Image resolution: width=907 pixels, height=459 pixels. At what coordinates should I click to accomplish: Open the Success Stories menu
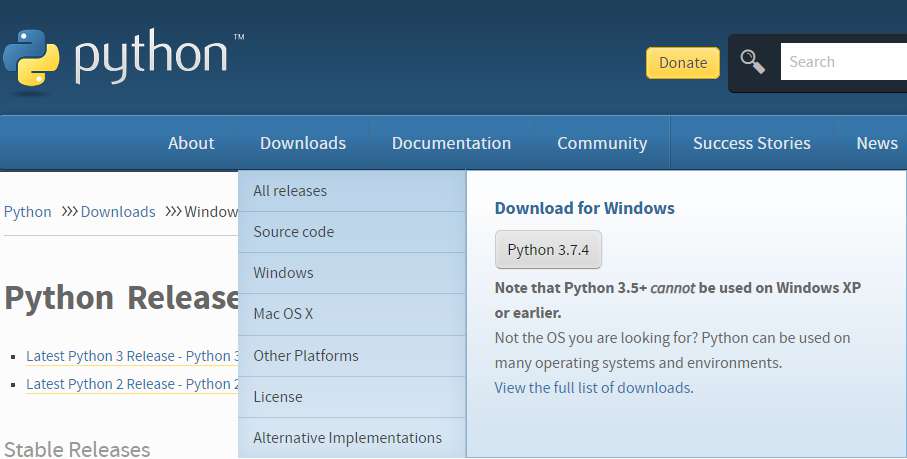coord(751,143)
